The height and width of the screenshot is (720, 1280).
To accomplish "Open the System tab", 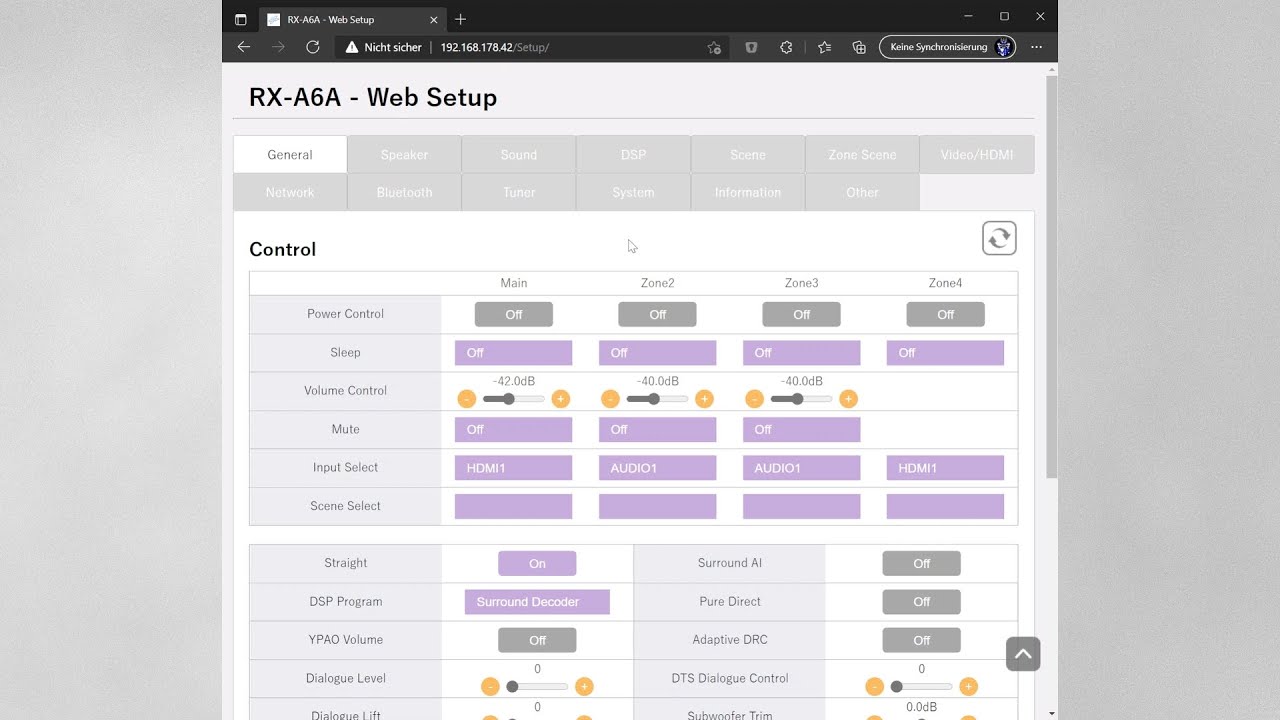I will tap(633, 192).
